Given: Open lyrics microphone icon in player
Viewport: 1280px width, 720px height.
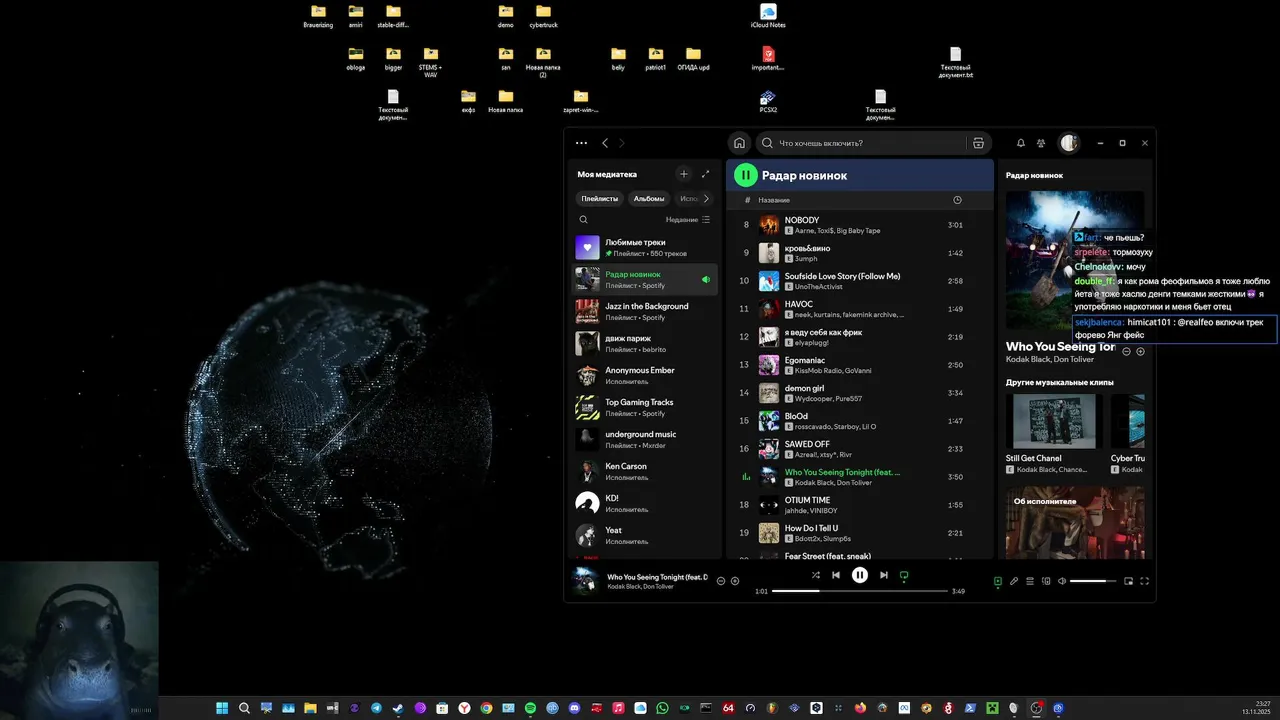Looking at the screenshot, I should click(x=1013, y=581).
